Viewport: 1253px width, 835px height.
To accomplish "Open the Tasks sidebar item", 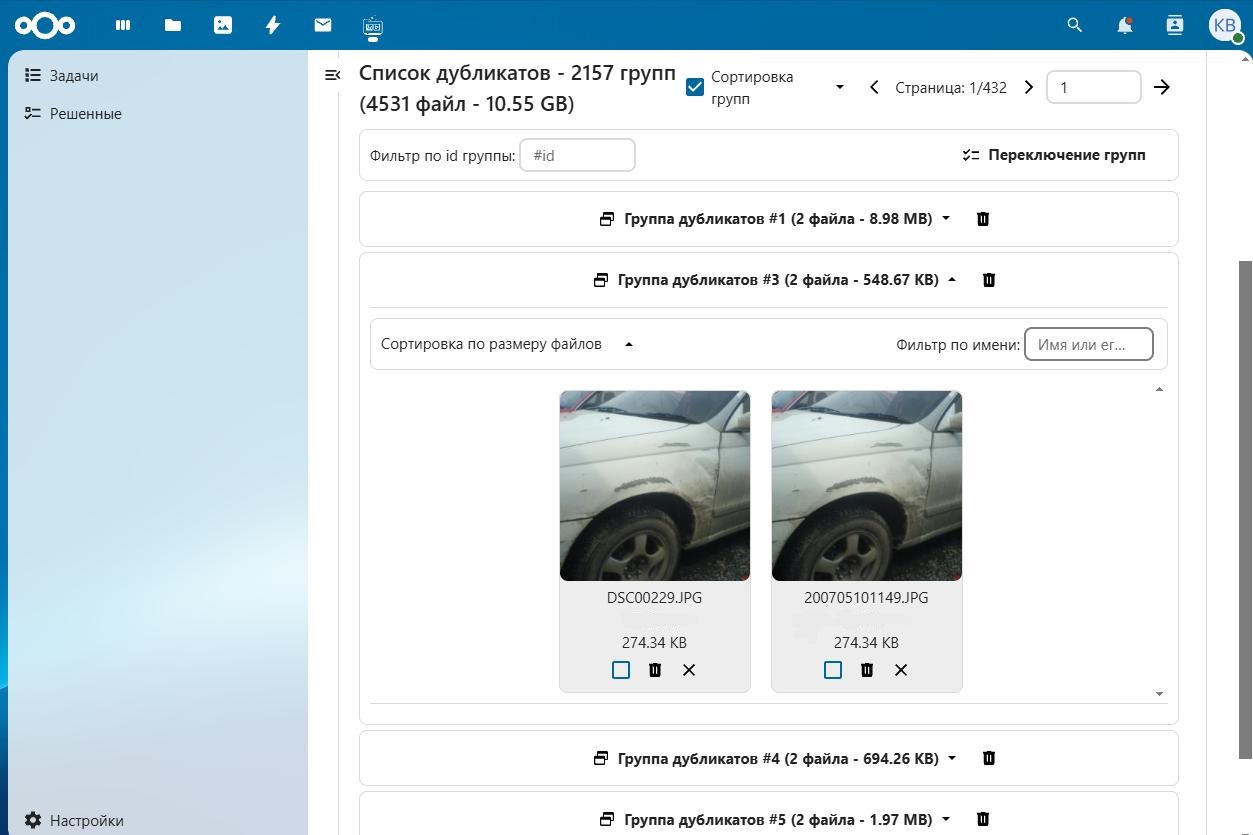I will (x=74, y=76).
